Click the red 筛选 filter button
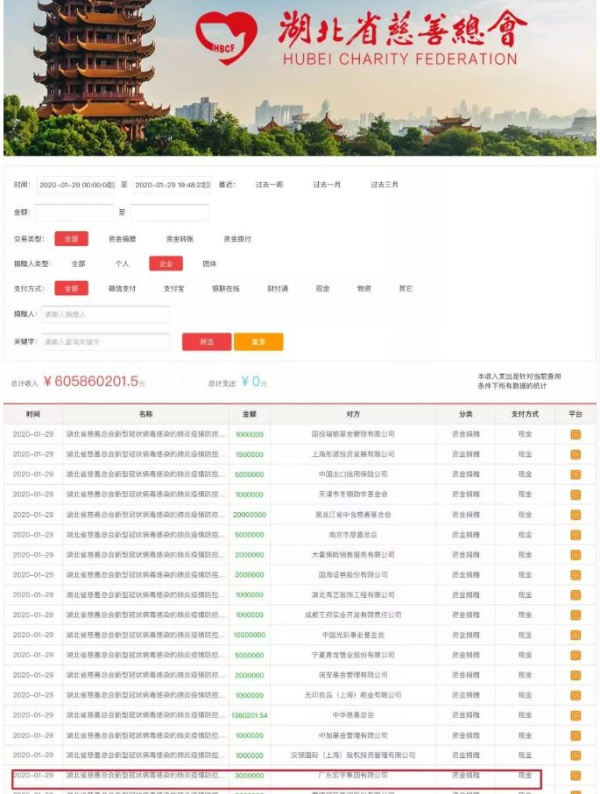This screenshot has height=794, width=600. pyautogui.click(x=206, y=342)
